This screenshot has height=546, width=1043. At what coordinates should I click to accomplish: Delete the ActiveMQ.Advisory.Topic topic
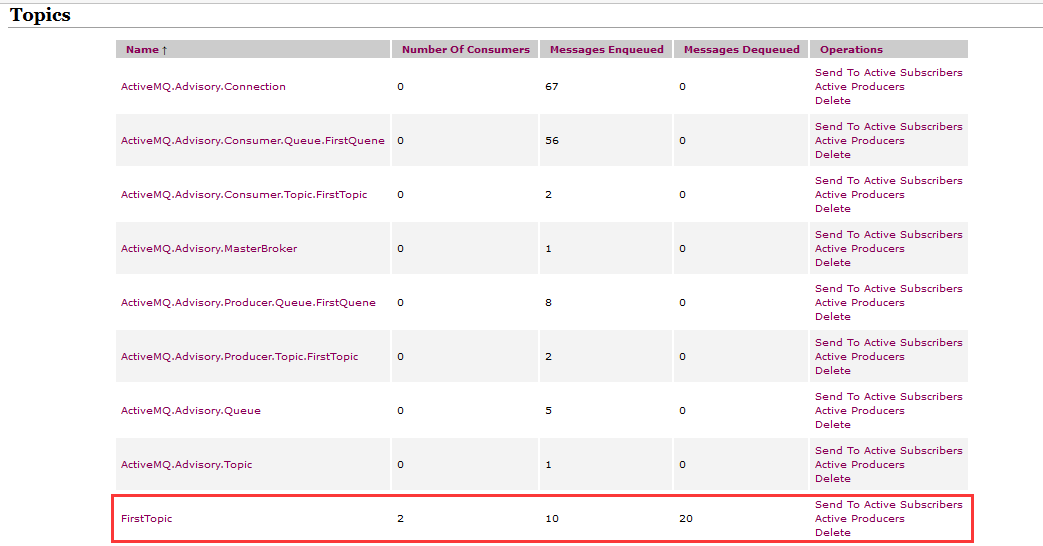[x=833, y=478]
